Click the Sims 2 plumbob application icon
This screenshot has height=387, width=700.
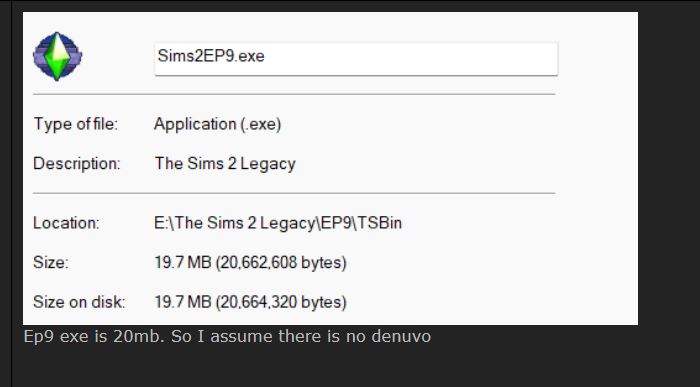pyautogui.click(x=57, y=56)
